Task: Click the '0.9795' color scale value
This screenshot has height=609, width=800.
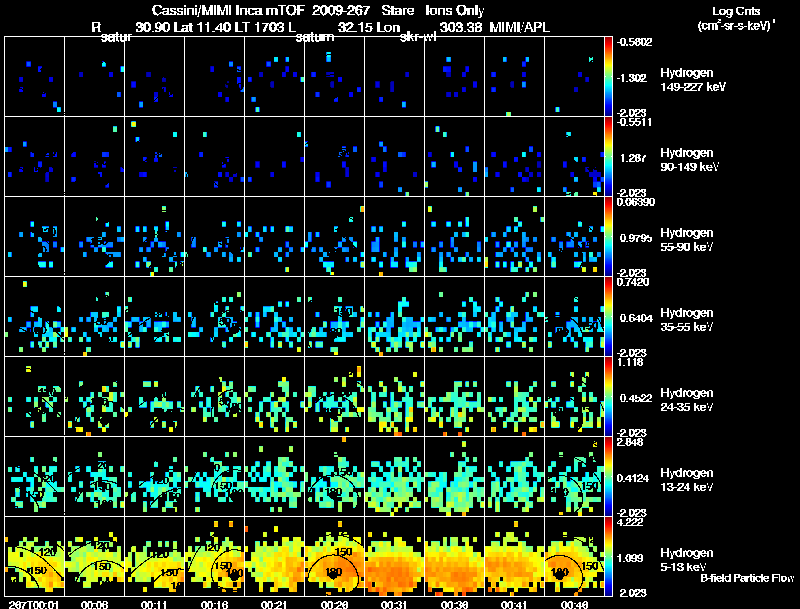Action: tap(635, 238)
